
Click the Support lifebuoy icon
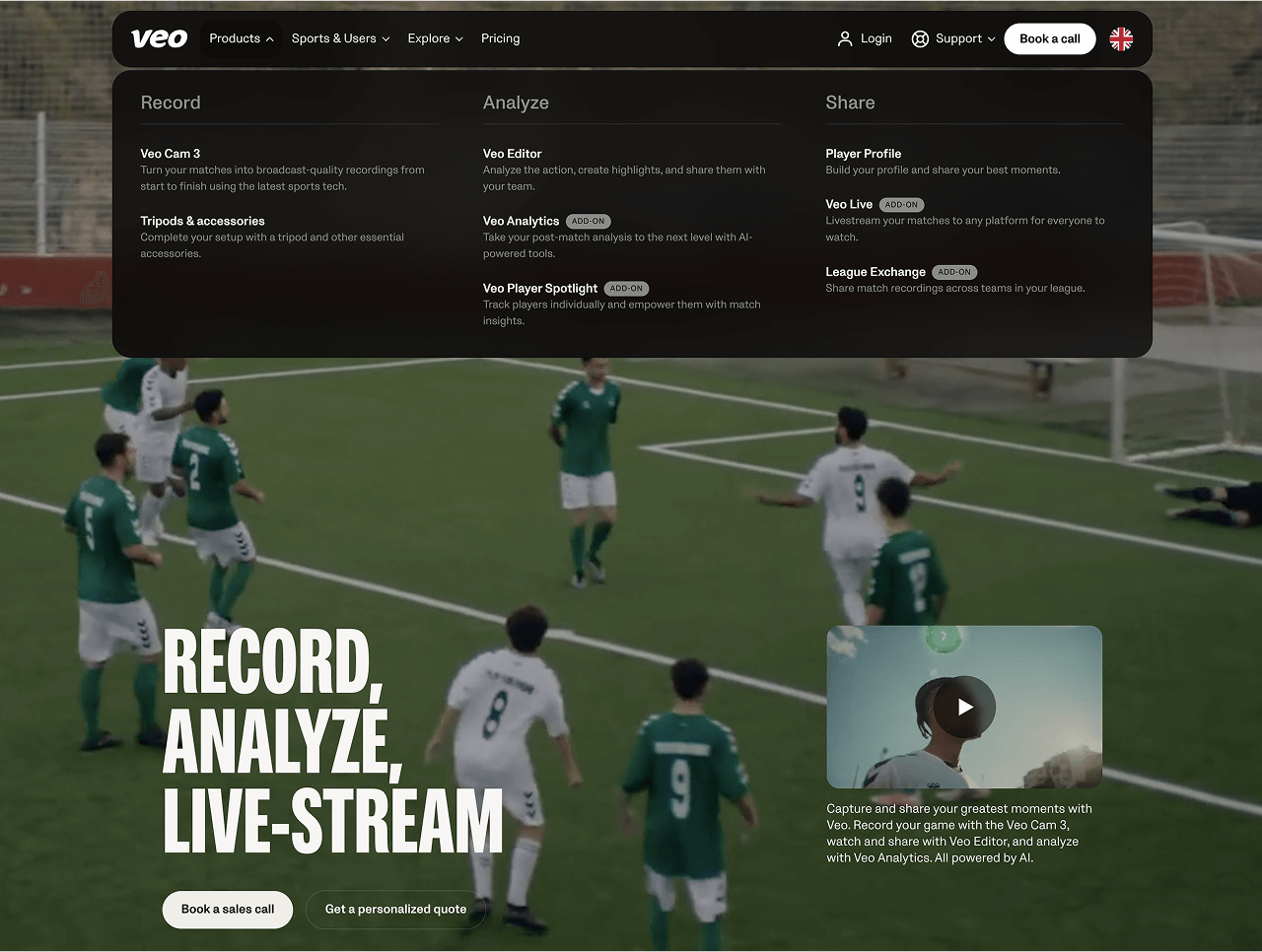click(920, 38)
